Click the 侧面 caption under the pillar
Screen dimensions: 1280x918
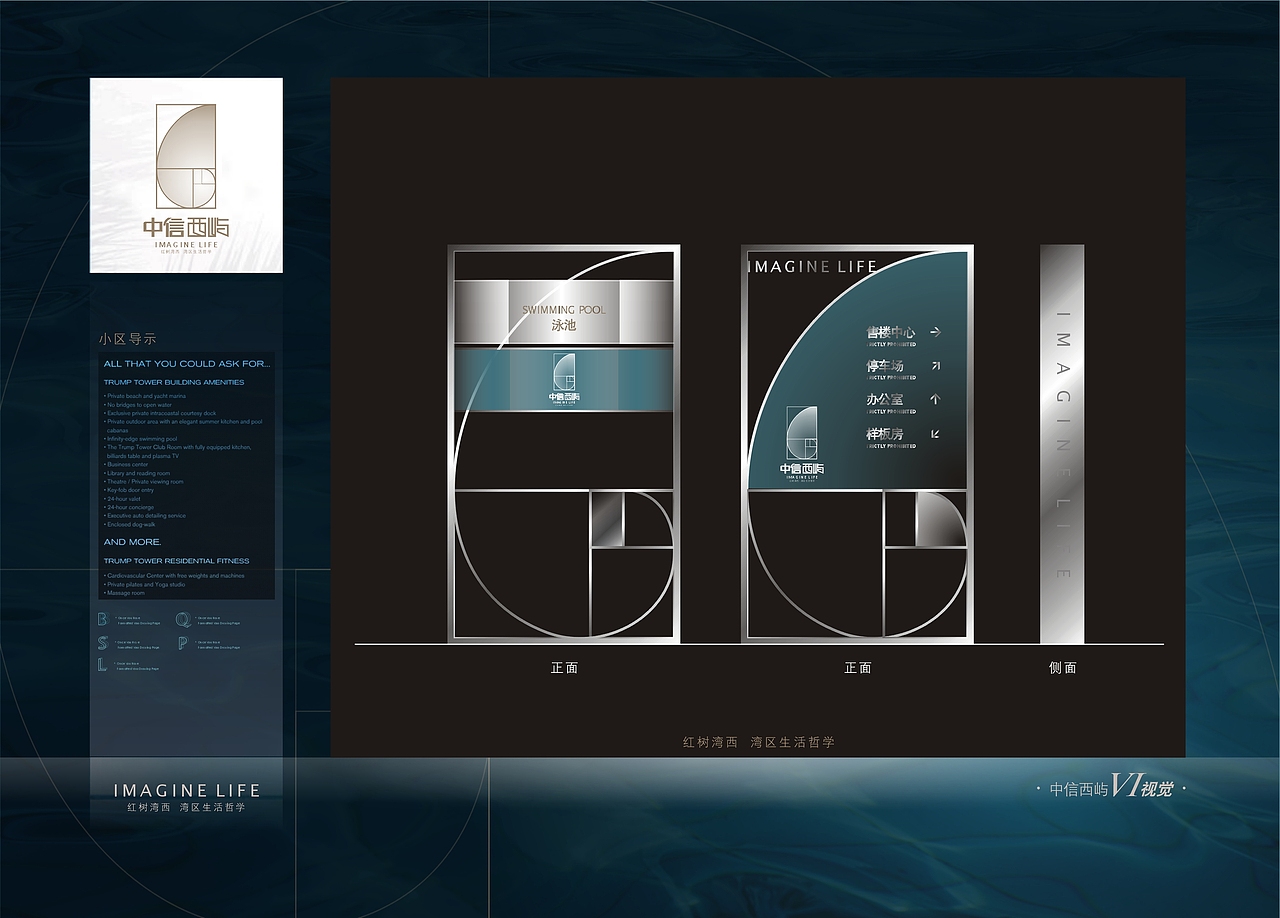pos(1063,668)
